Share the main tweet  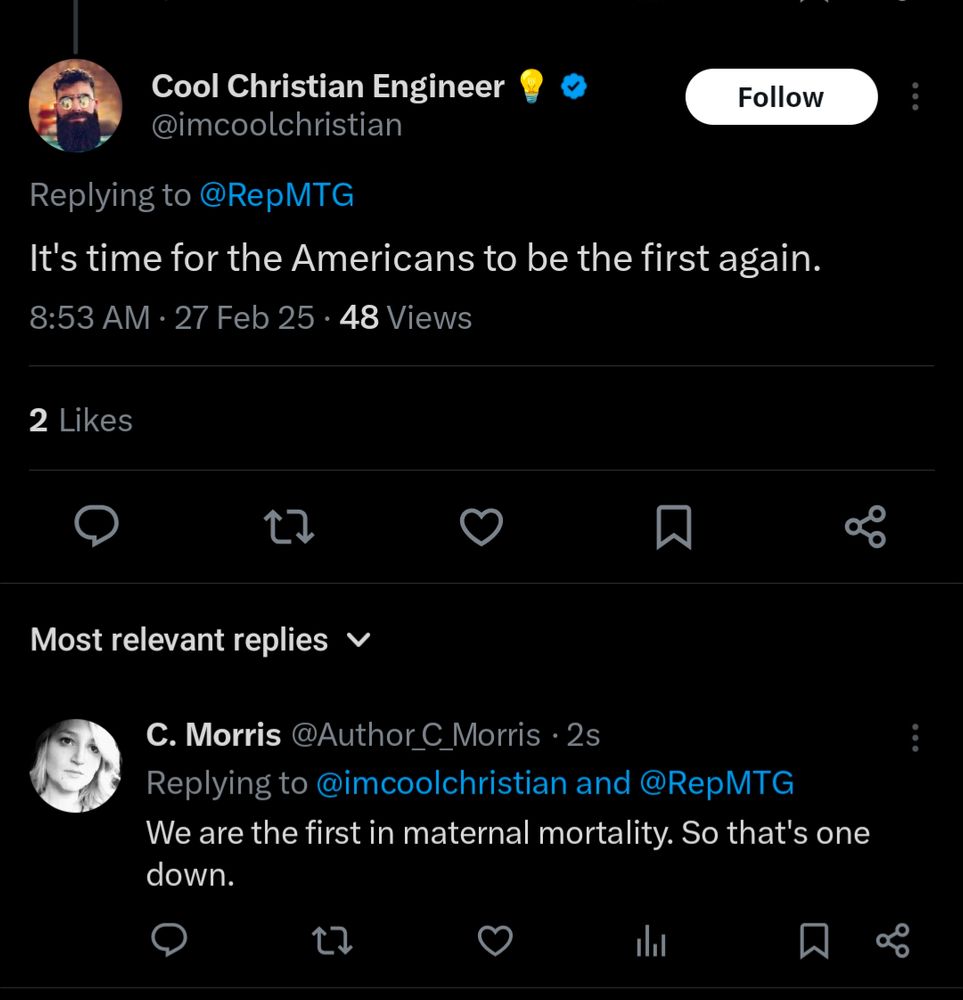coord(865,526)
